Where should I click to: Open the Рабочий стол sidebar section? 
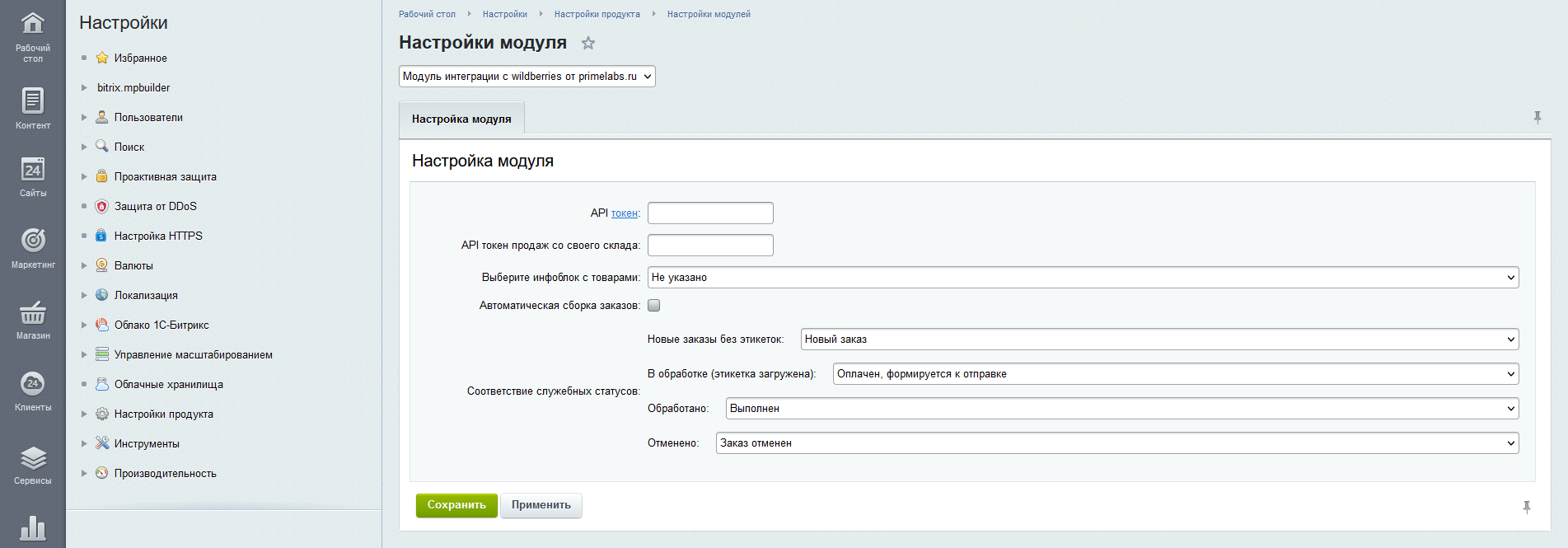point(33,35)
